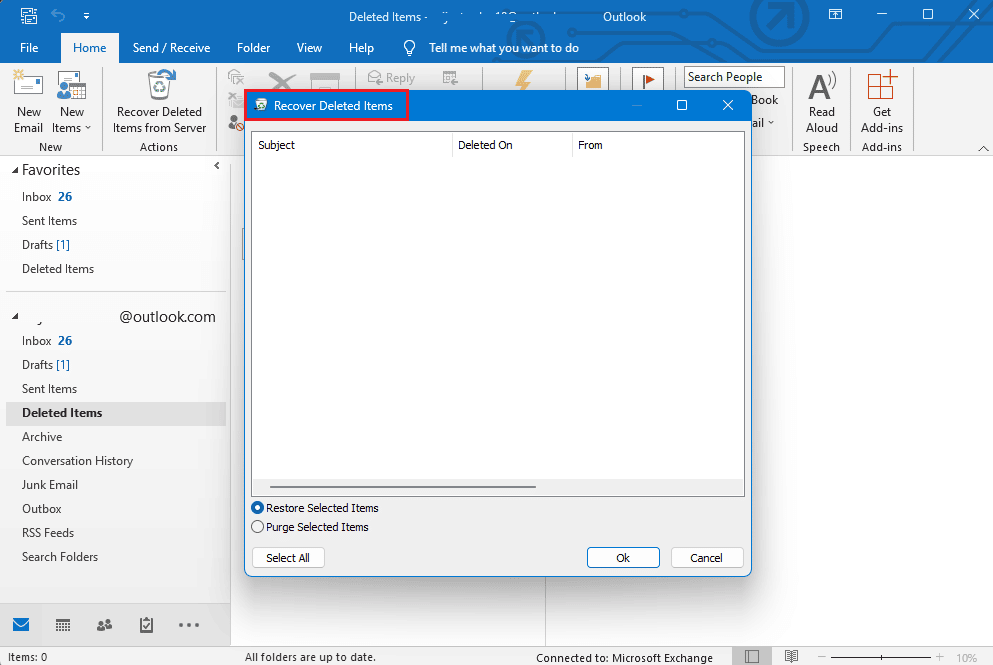The height and width of the screenshot is (665, 993).
Task: Open Deleted Items under Favorites
Action: (118, 269)
